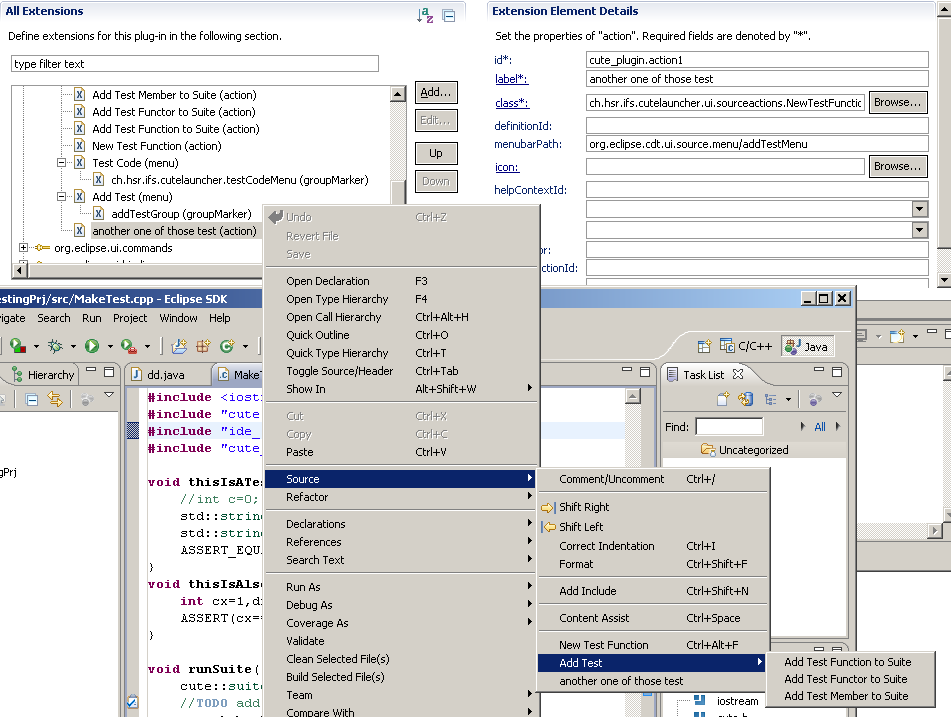
Task: Open the Task List view menu triangle
Action: (x=837, y=395)
